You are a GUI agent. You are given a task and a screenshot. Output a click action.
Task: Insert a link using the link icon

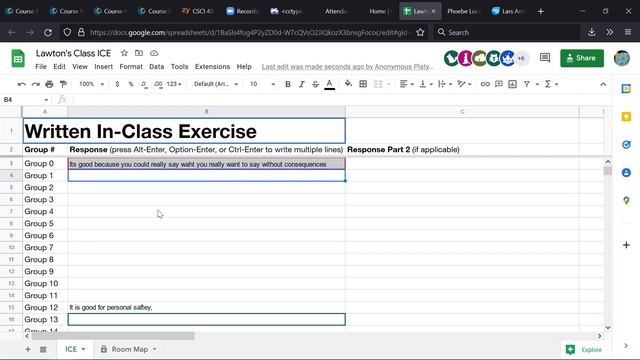tap(485, 84)
